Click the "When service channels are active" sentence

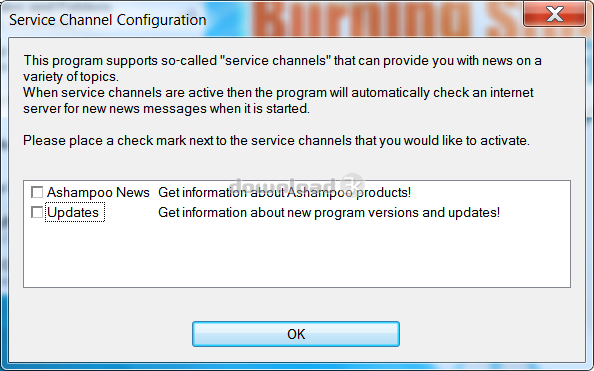[x=278, y=92]
